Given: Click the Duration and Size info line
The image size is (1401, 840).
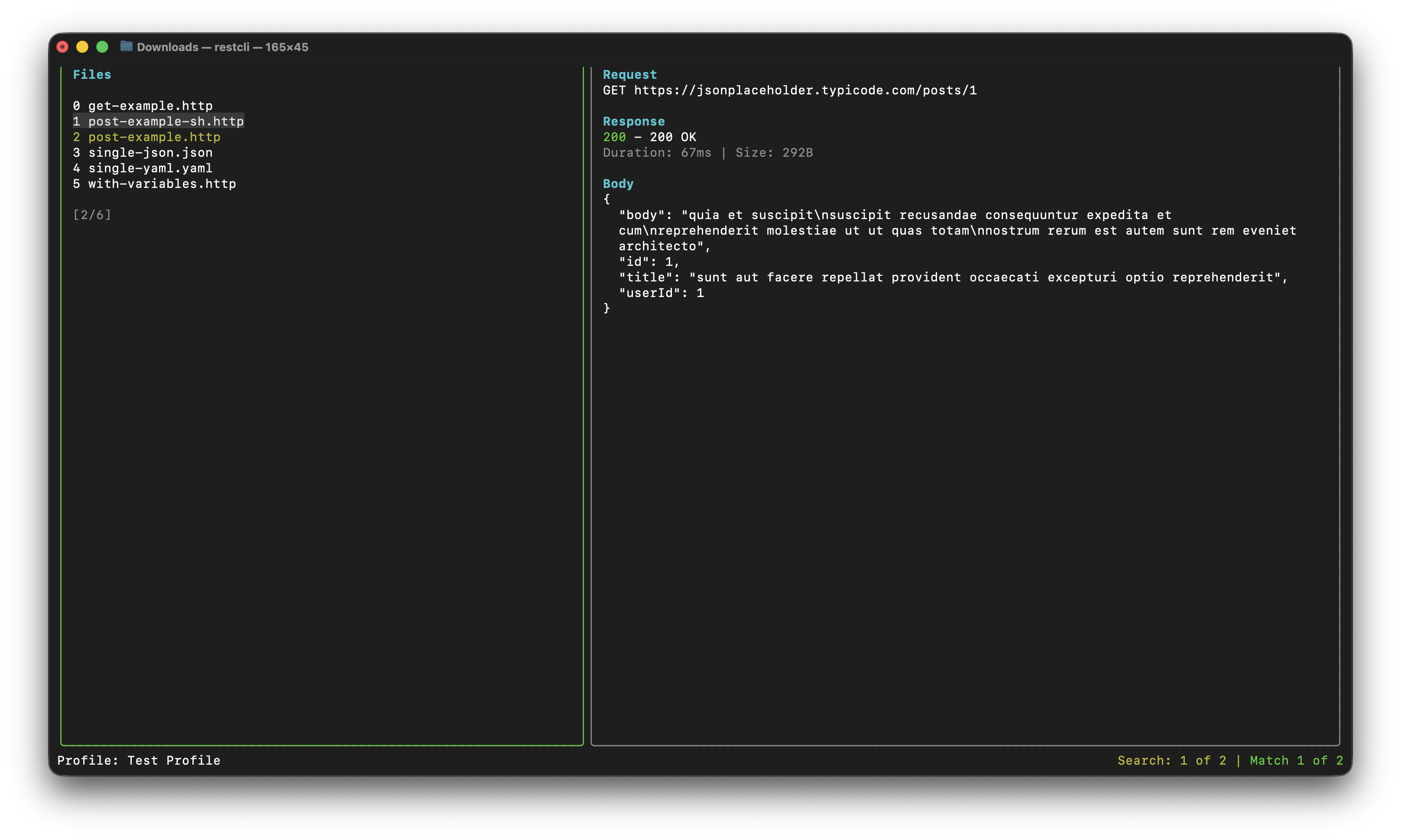Looking at the screenshot, I should (x=707, y=152).
